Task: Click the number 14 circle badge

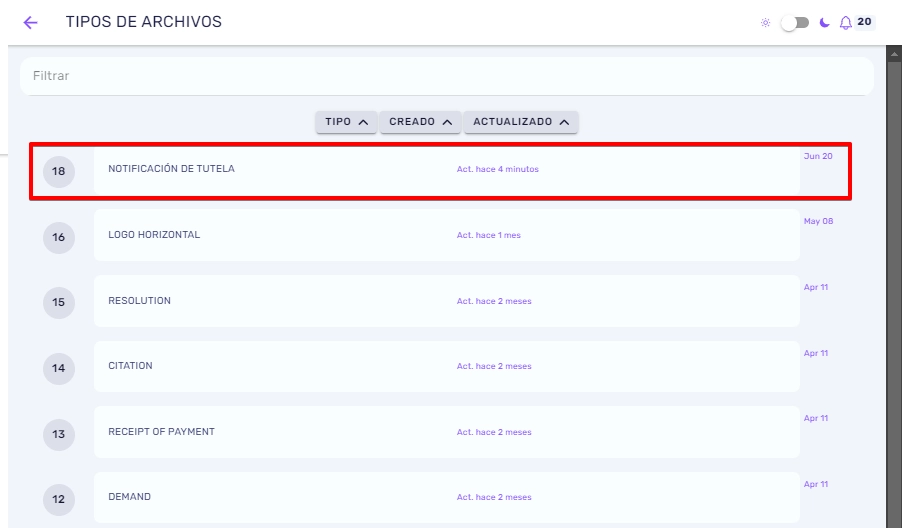Action: tap(59, 369)
